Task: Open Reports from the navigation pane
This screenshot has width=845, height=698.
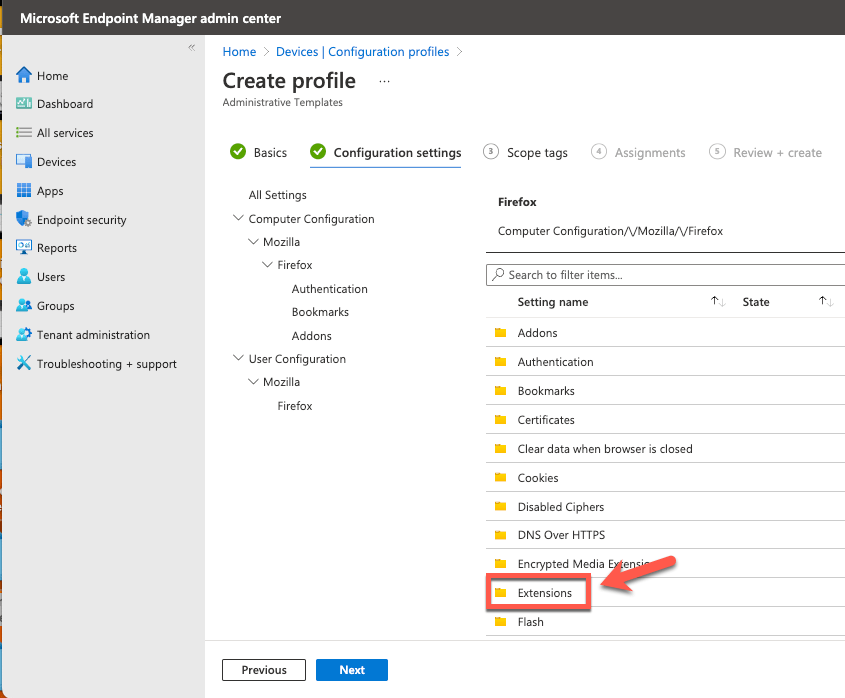Action: [59, 248]
